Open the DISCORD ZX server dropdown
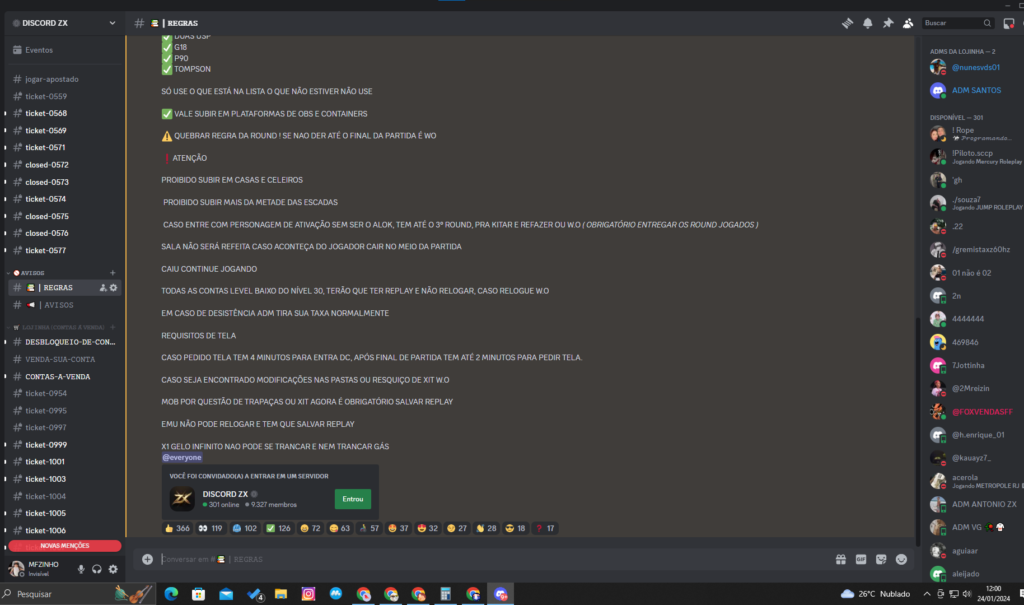 point(63,23)
